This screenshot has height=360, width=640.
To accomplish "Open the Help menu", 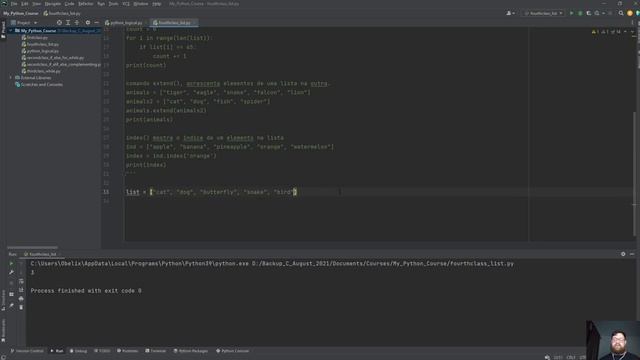I will 157,4.
